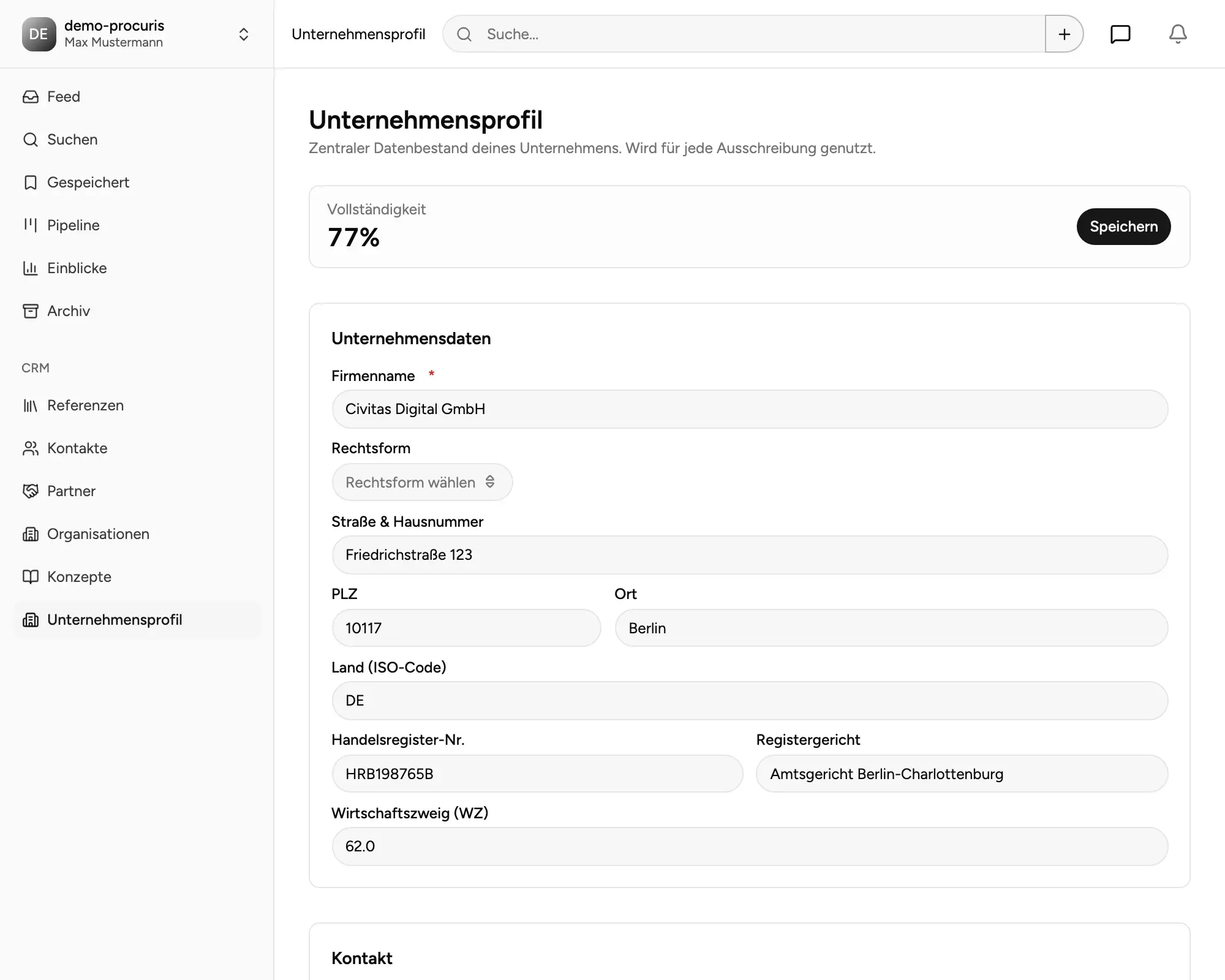This screenshot has height=980, width=1225.
Task: Click the Unternehmensprofil building icon in sidebar
Action: [30, 620]
